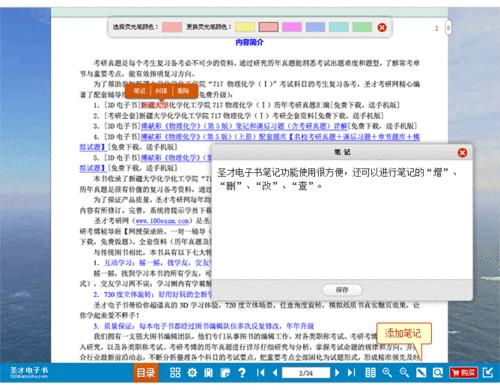
Task: Click the highlighted text 新疆大学 in item 1
Action: point(155,105)
